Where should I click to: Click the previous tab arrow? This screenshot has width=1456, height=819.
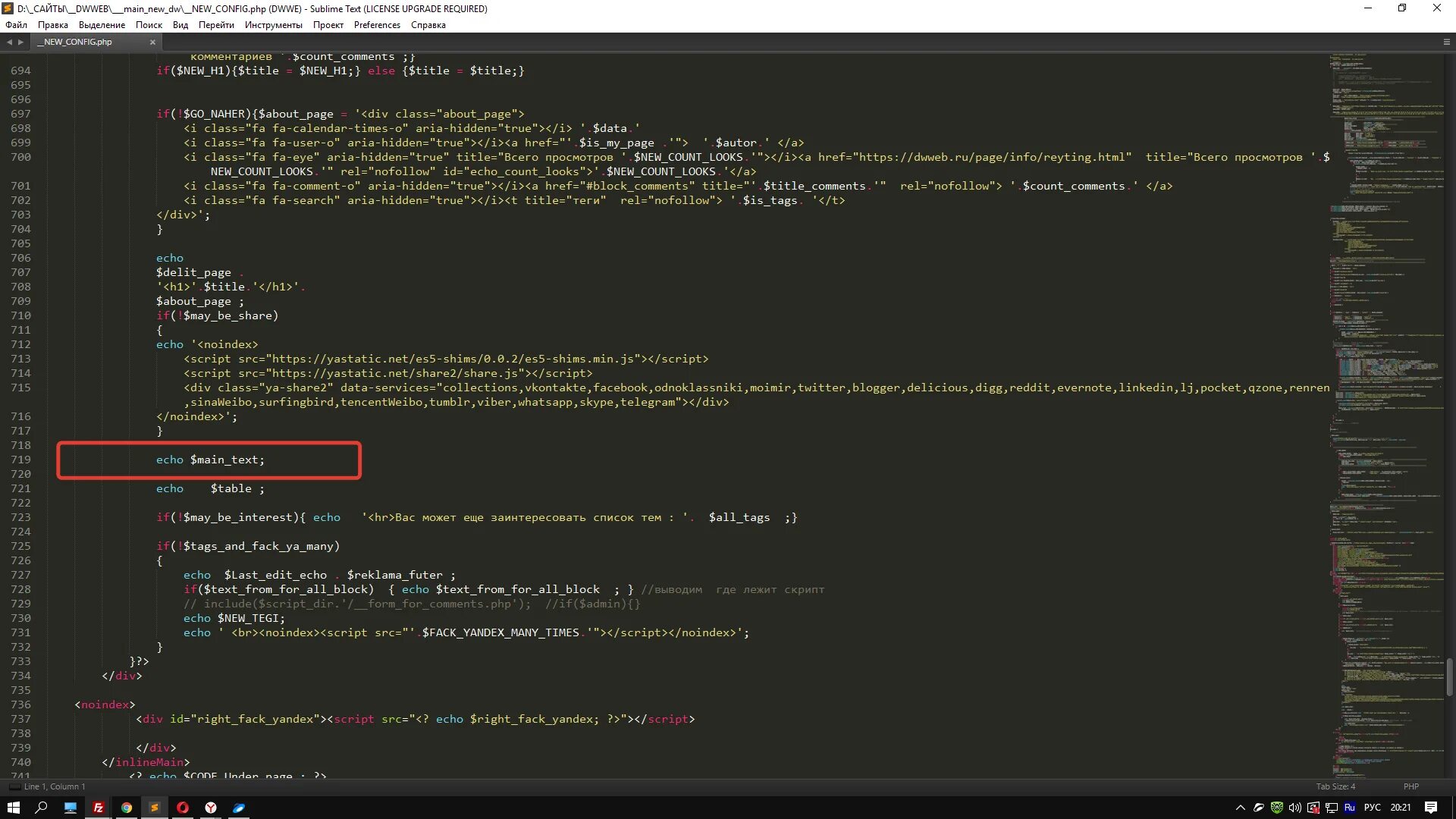pyautogui.click(x=9, y=42)
